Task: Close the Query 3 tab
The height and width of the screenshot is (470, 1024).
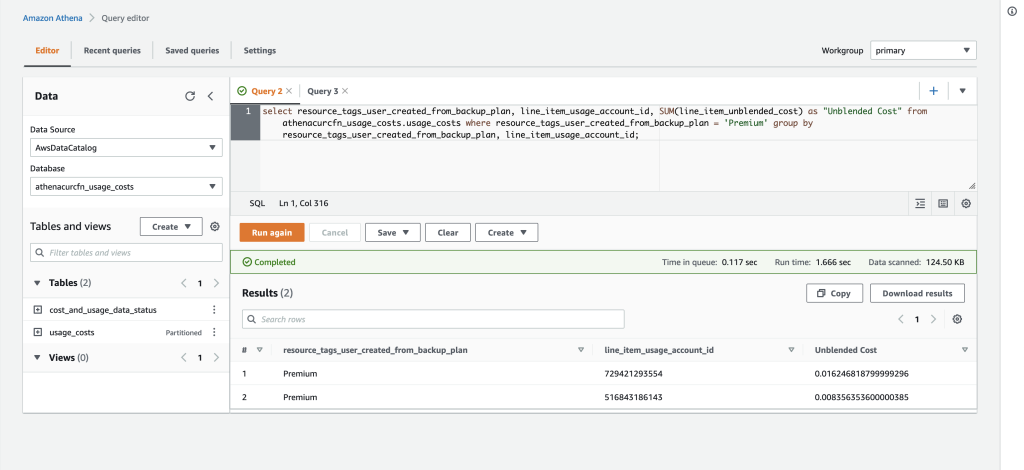Action: tap(345, 91)
